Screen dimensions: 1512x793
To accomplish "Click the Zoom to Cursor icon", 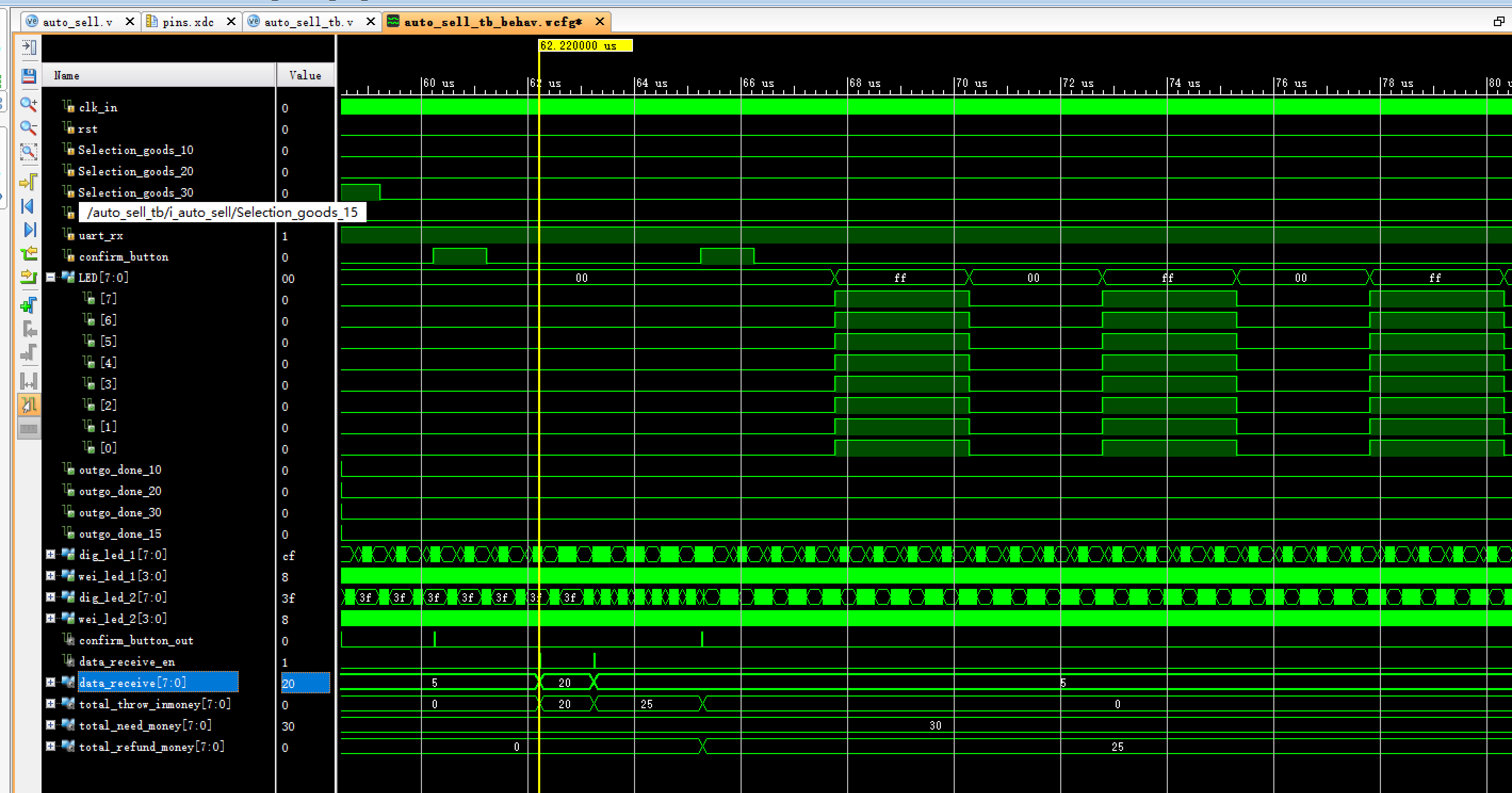I will click(29, 182).
